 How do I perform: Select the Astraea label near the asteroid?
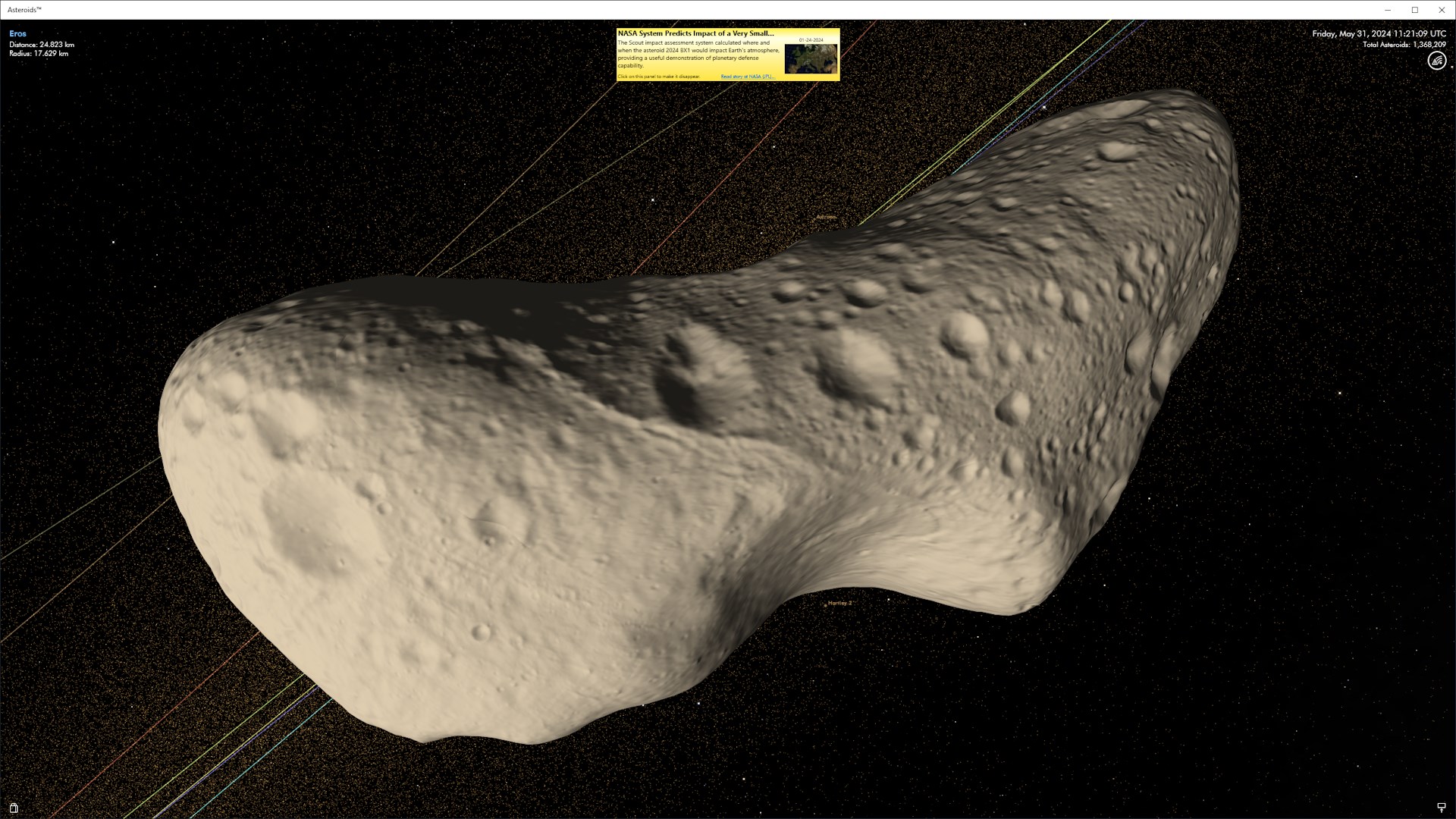click(825, 217)
